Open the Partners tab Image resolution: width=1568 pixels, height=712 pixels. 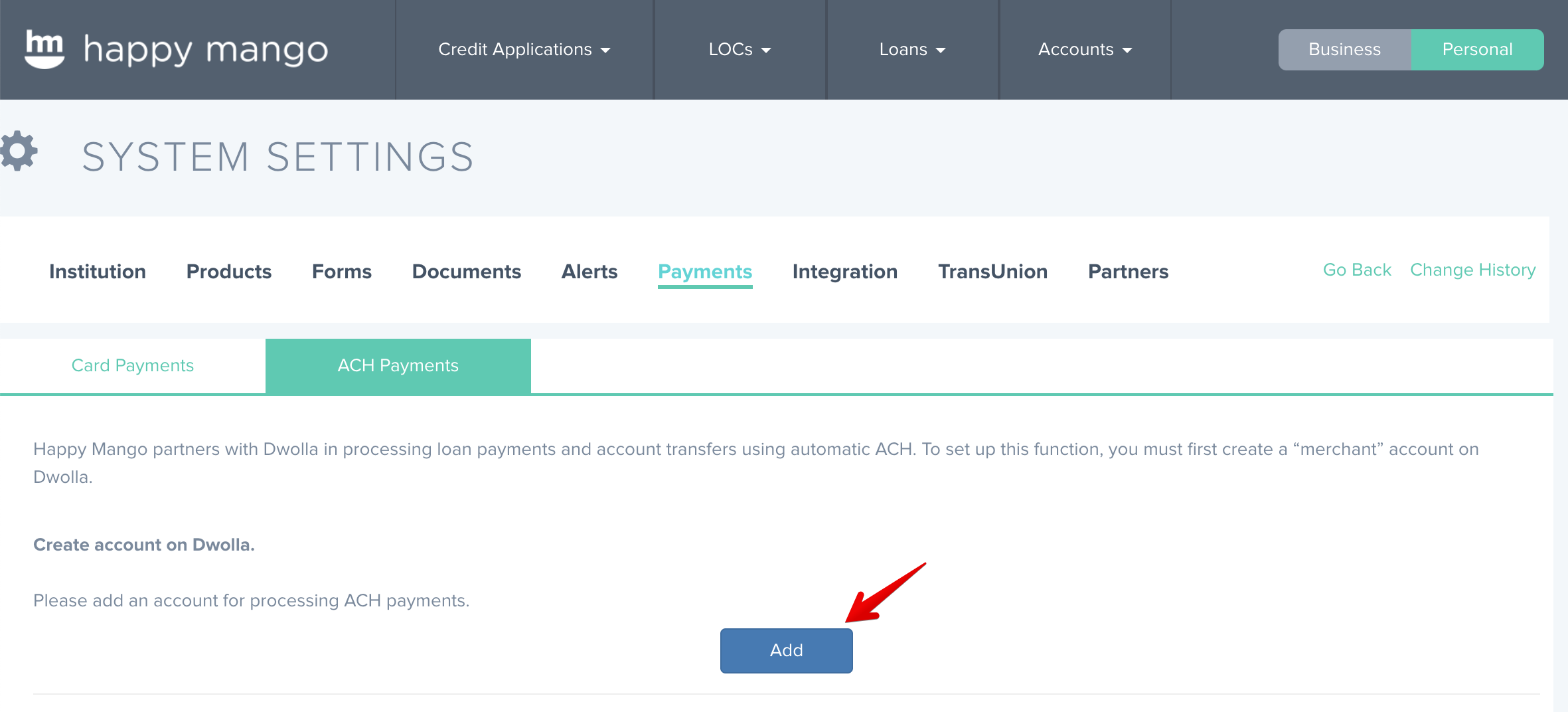coord(1129,272)
